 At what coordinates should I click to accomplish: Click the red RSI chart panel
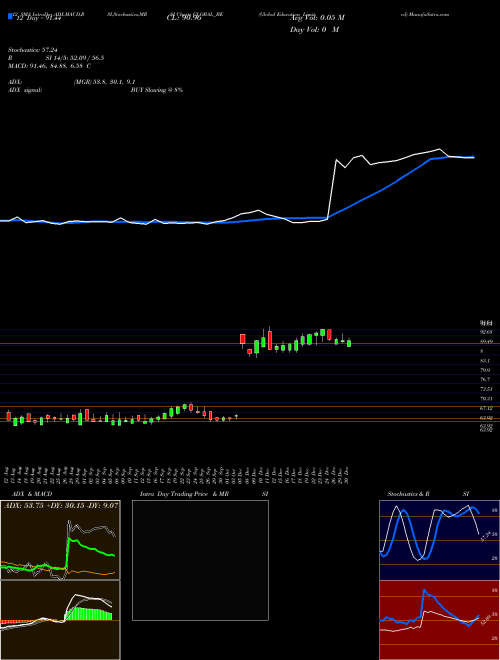point(439,620)
